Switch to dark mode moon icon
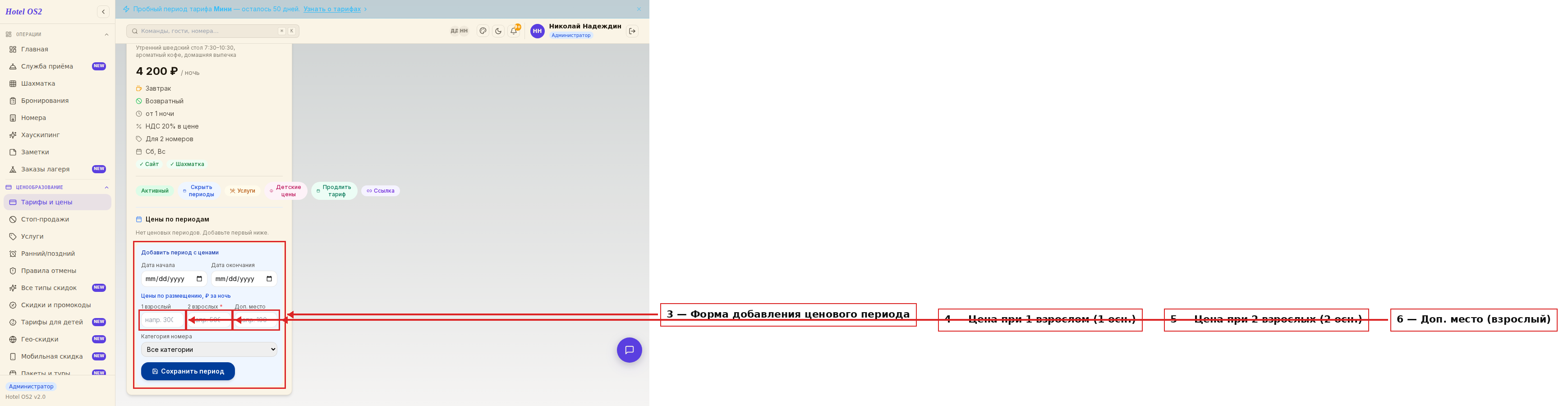Screen dimensions: 1568x406 [498, 31]
